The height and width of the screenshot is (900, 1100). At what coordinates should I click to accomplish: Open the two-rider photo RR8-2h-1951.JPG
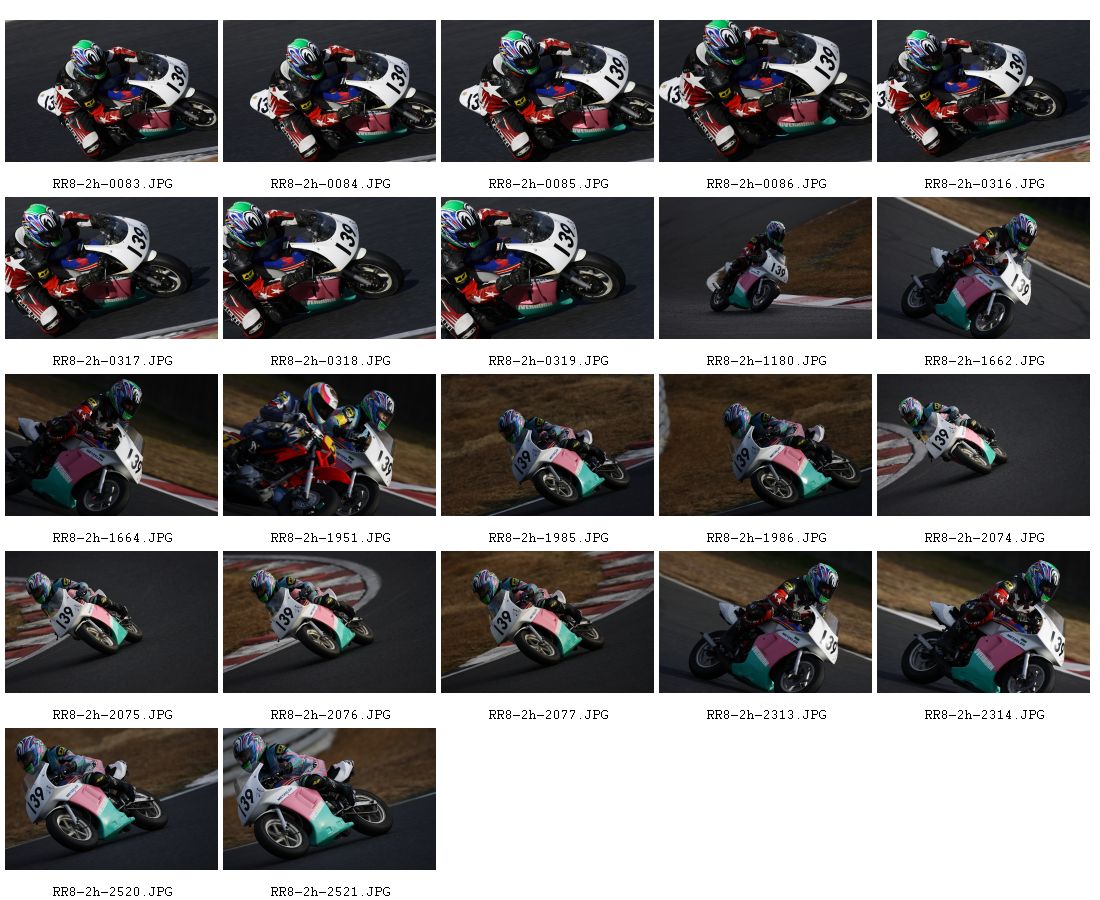tap(330, 445)
